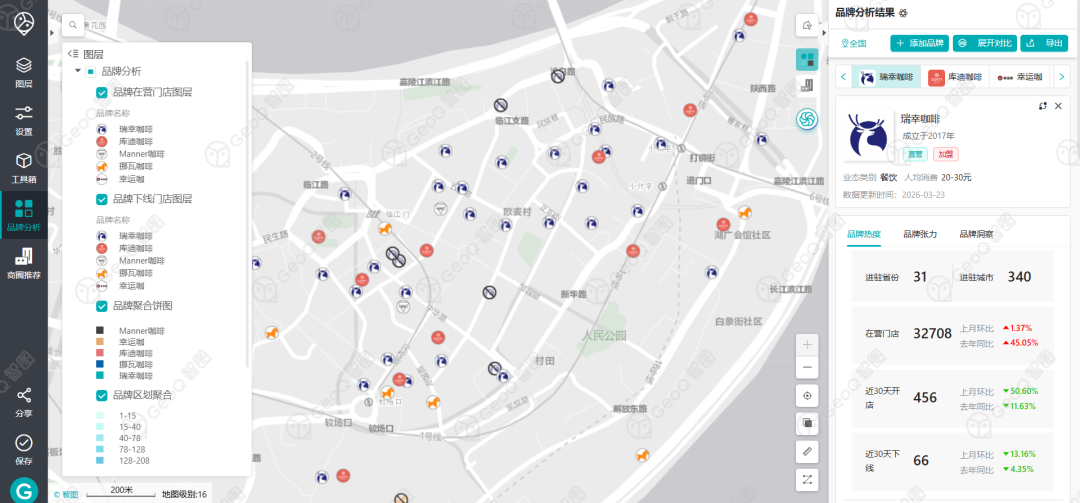Select 品牌分析 brand analysis in sidebar
The image size is (1080, 503).
(24, 215)
